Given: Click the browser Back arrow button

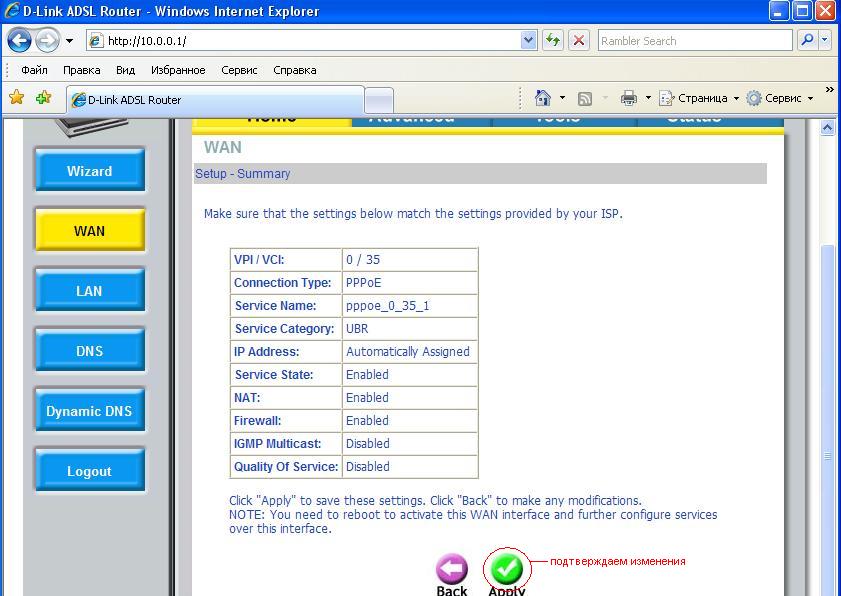Looking at the screenshot, I should [19, 41].
